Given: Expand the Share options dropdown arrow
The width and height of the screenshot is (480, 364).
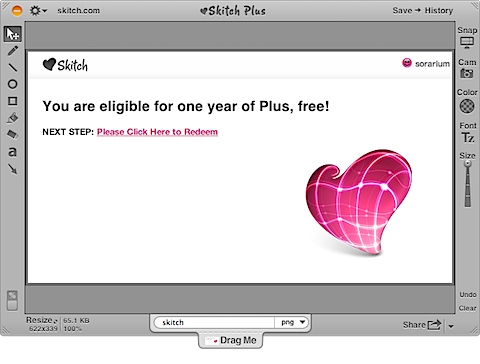Looking at the screenshot, I should 451,326.
